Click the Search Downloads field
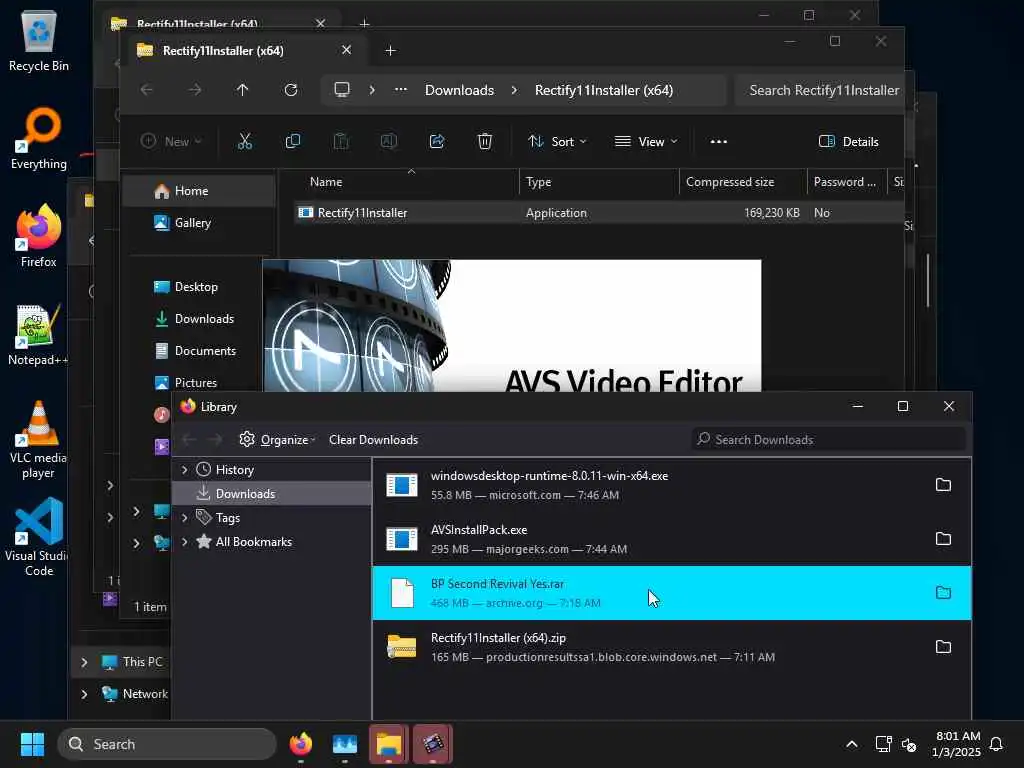Screen dimensions: 1024x768 tap(828, 440)
